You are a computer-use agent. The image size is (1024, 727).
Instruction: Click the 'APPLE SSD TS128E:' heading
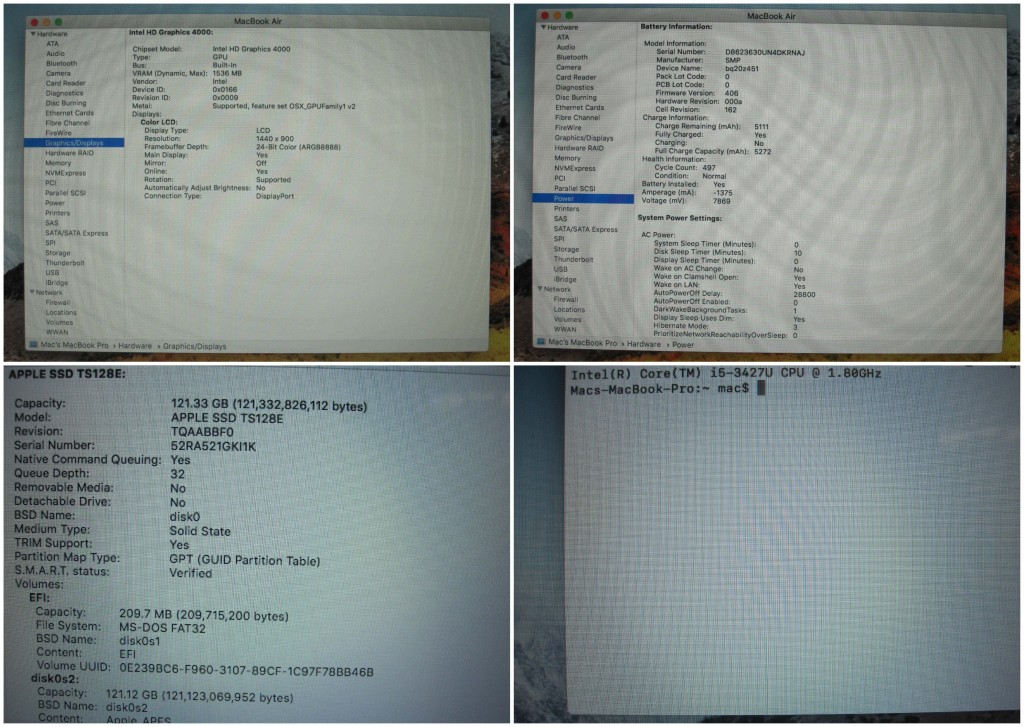pyautogui.click(x=67, y=374)
